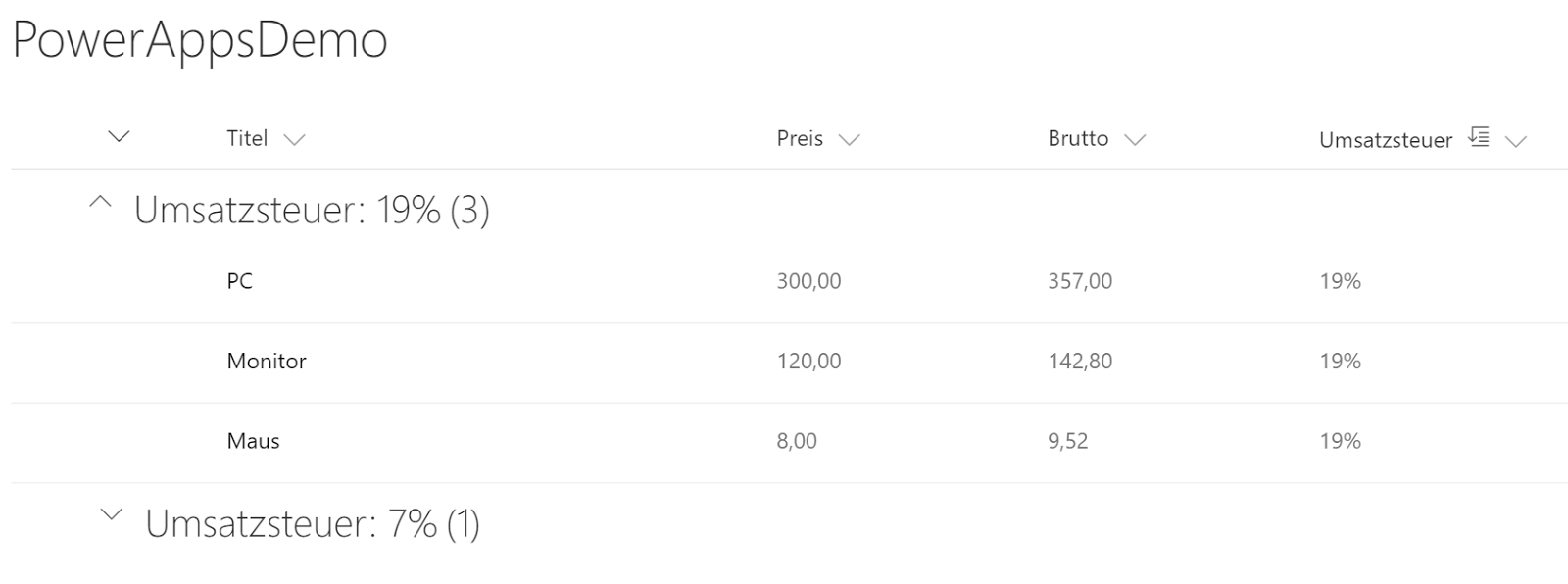
Task: Click the Brutto column header label
Action: click(1078, 139)
